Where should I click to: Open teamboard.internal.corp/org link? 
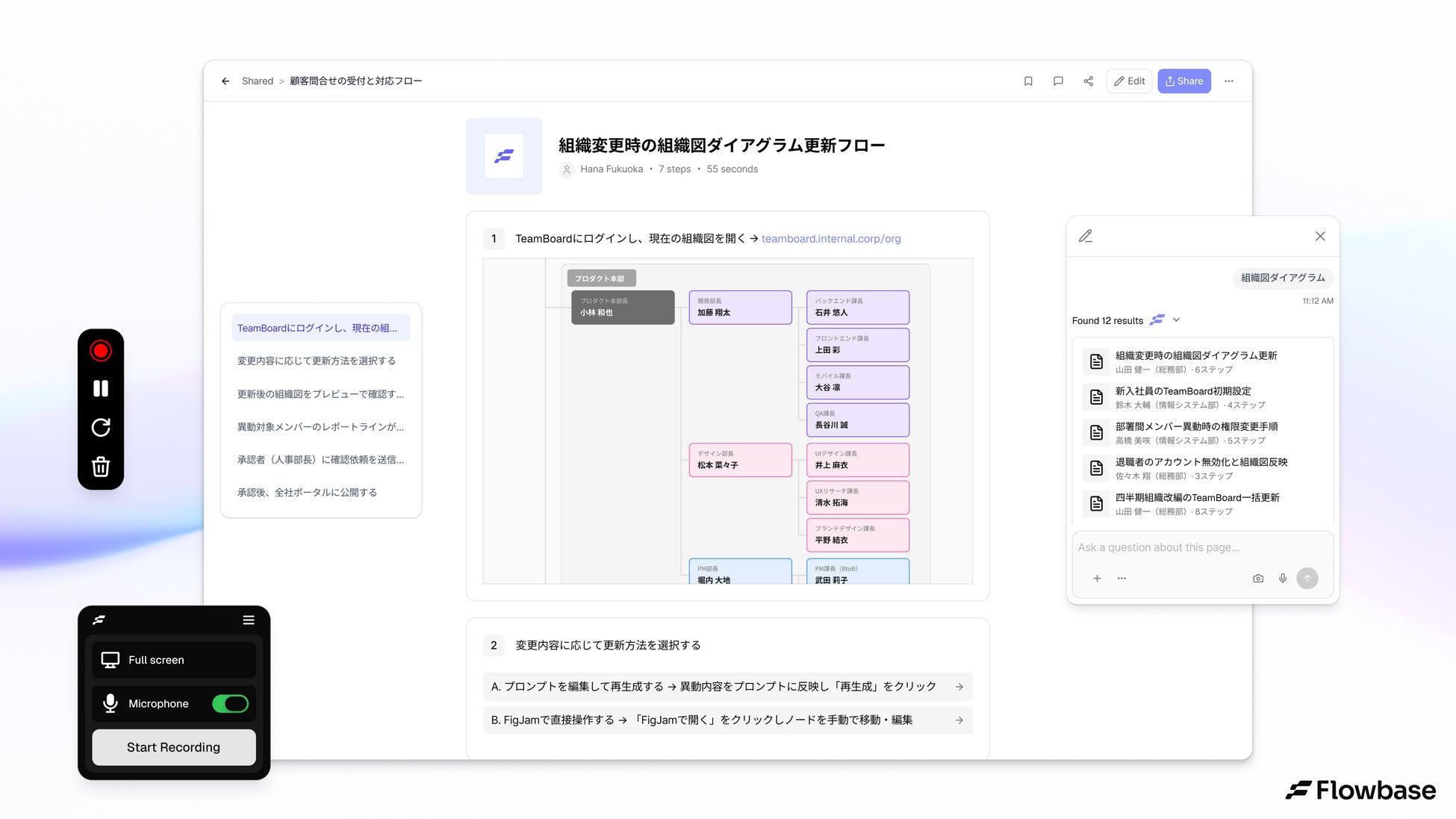[x=831, y=239]
